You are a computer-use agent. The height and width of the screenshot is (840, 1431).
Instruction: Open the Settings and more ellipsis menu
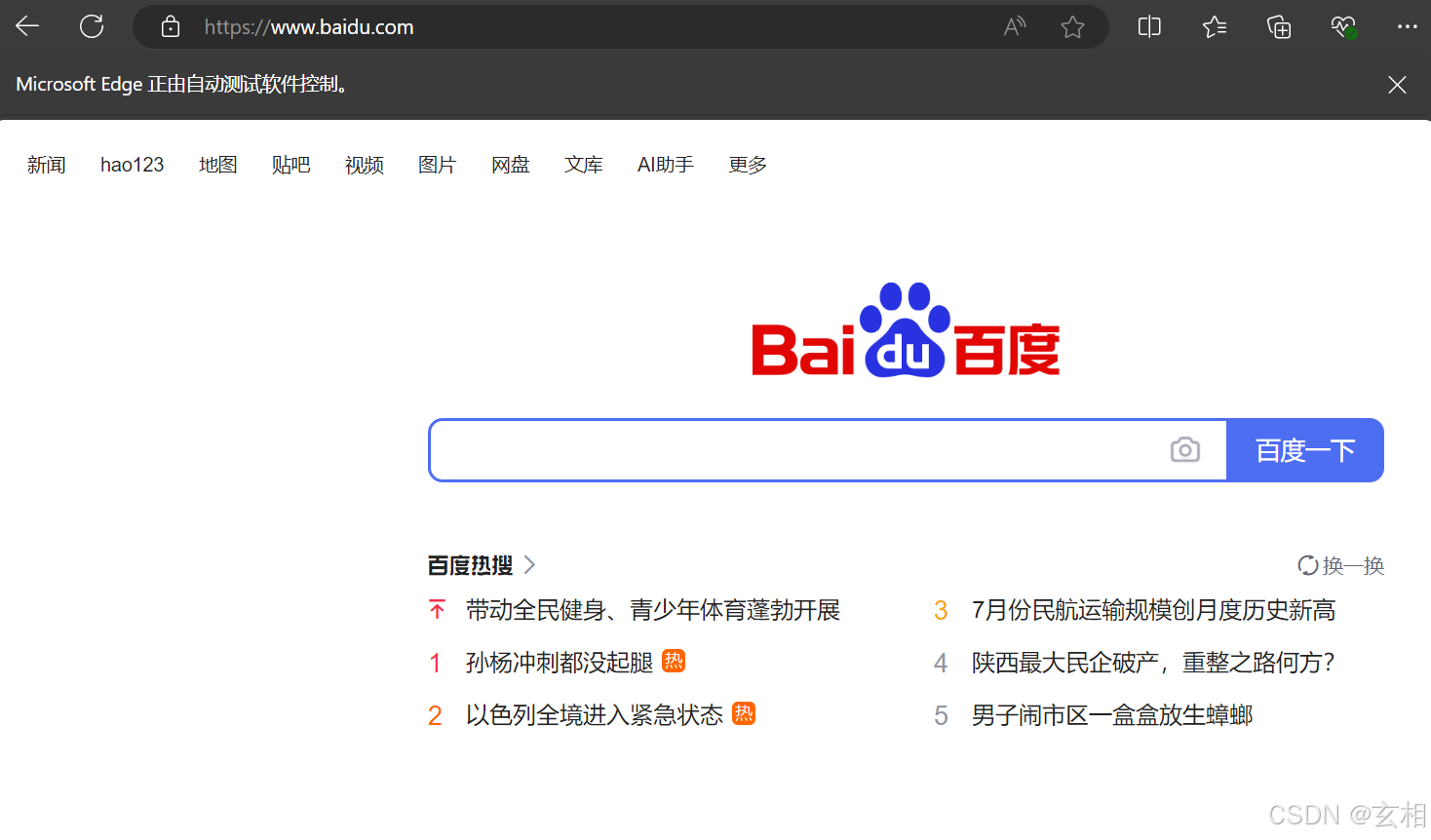click(1407, 26)
